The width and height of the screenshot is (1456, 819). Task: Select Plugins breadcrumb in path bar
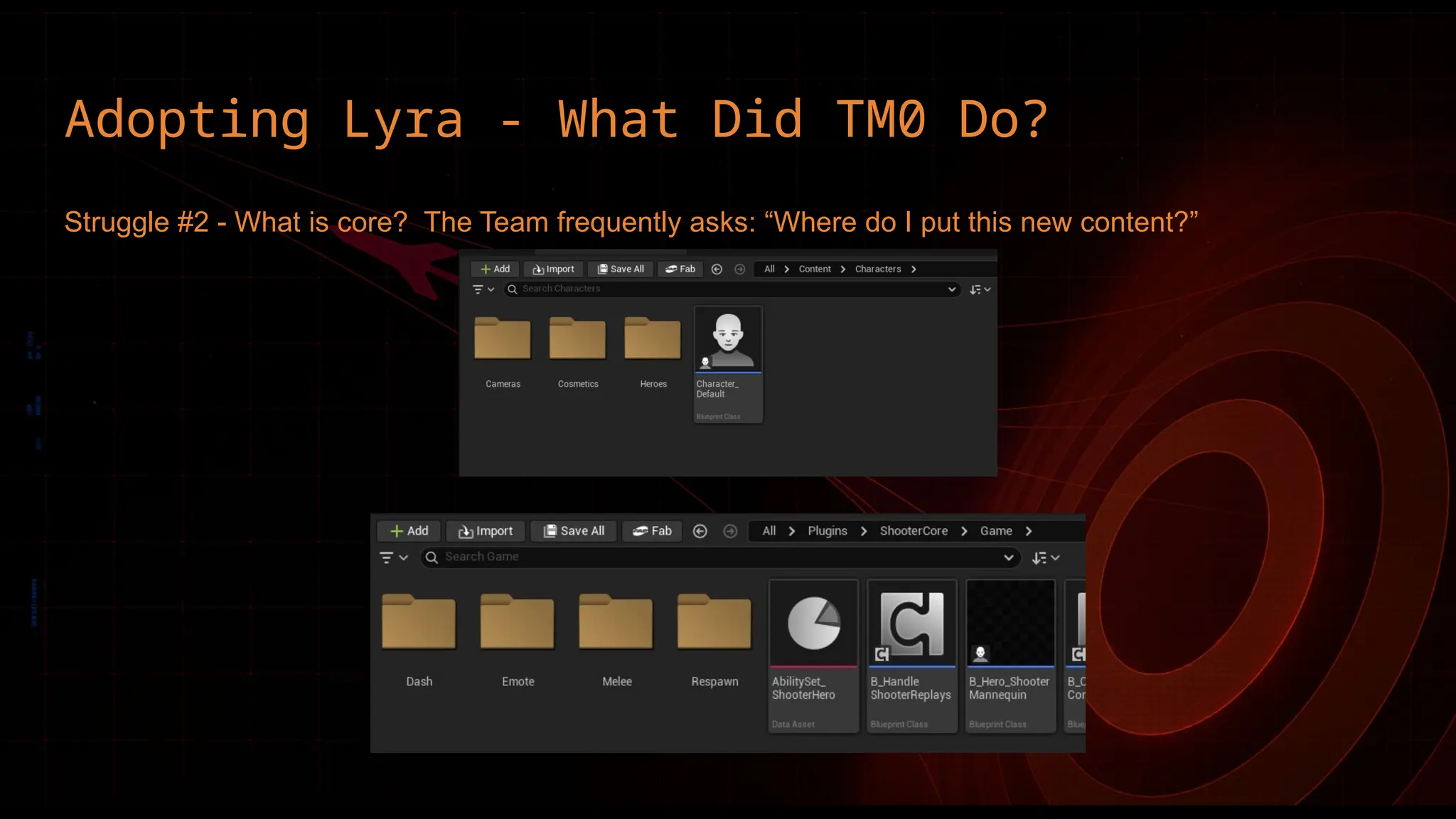click(828, 531)
